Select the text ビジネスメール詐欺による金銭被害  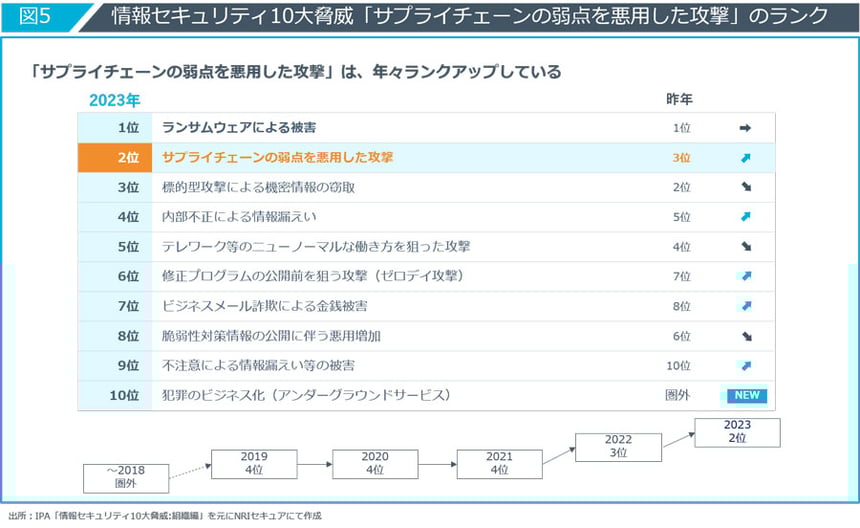pyautogui.click(x=264, y=306)
